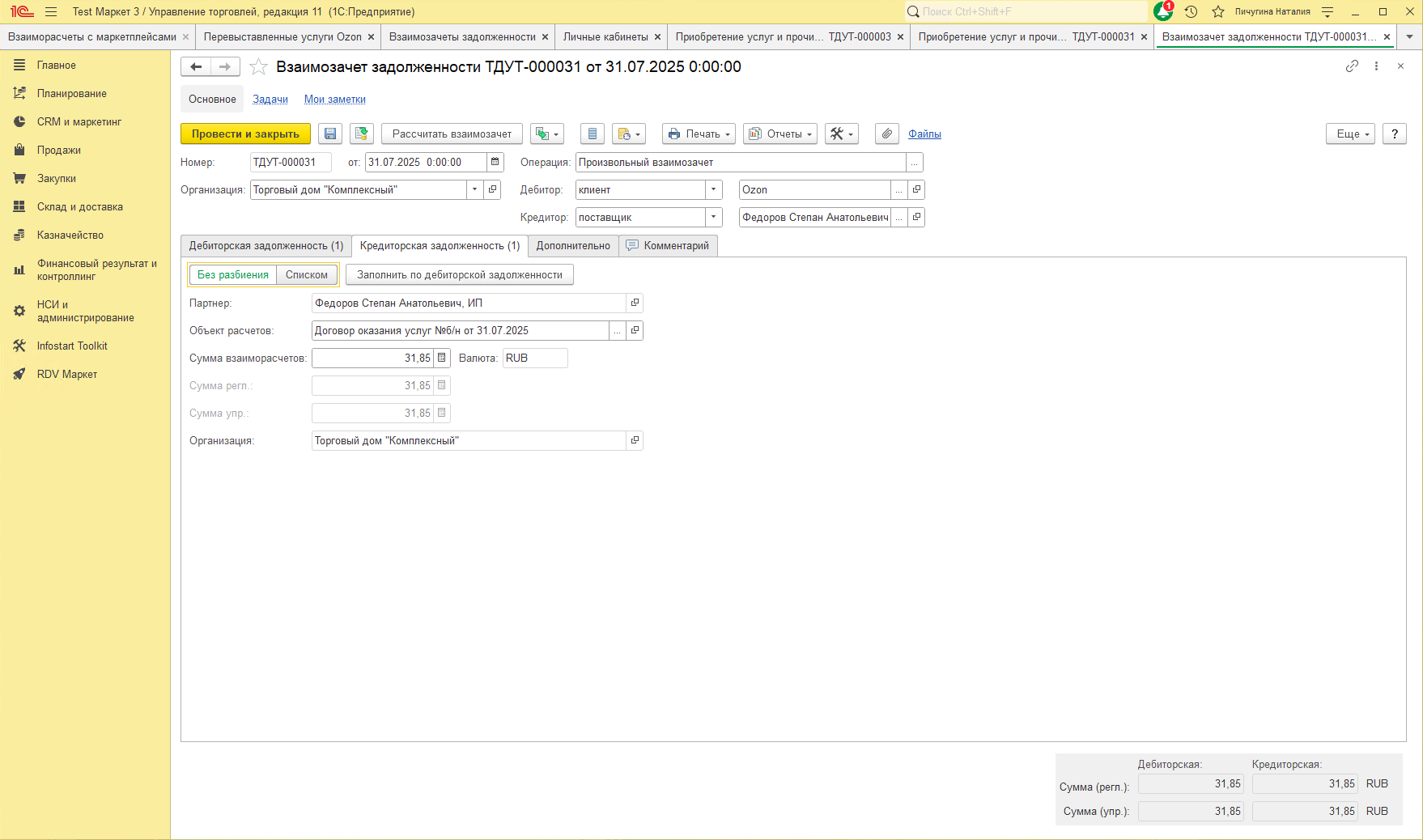Open the notifications bell icon

1163,11
